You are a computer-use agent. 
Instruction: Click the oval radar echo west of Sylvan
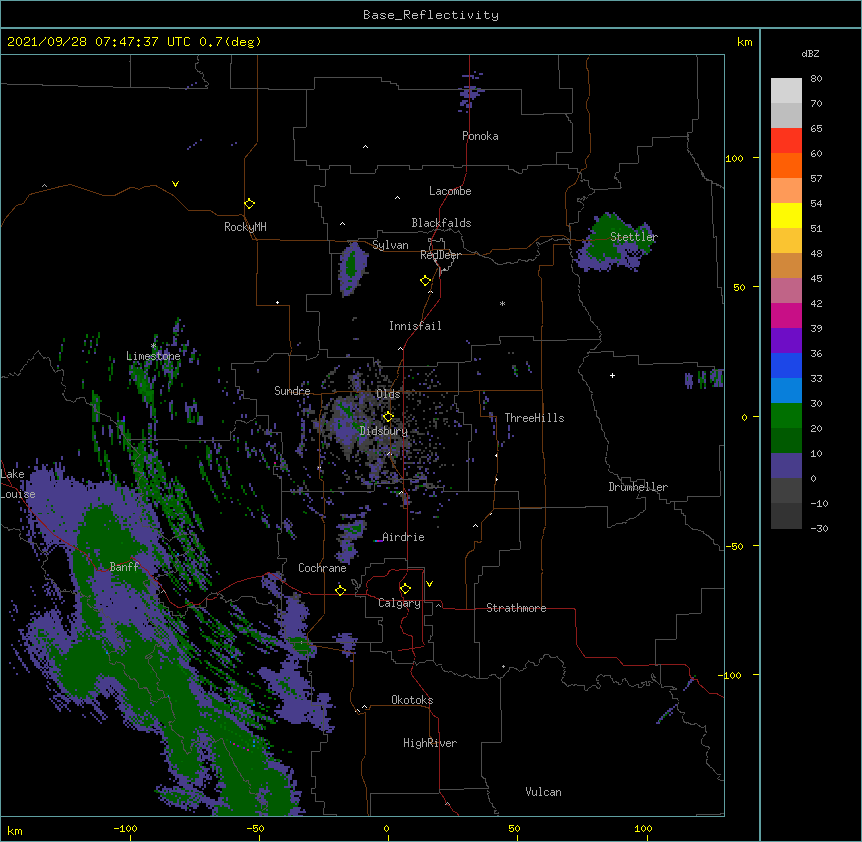[353, 268]
